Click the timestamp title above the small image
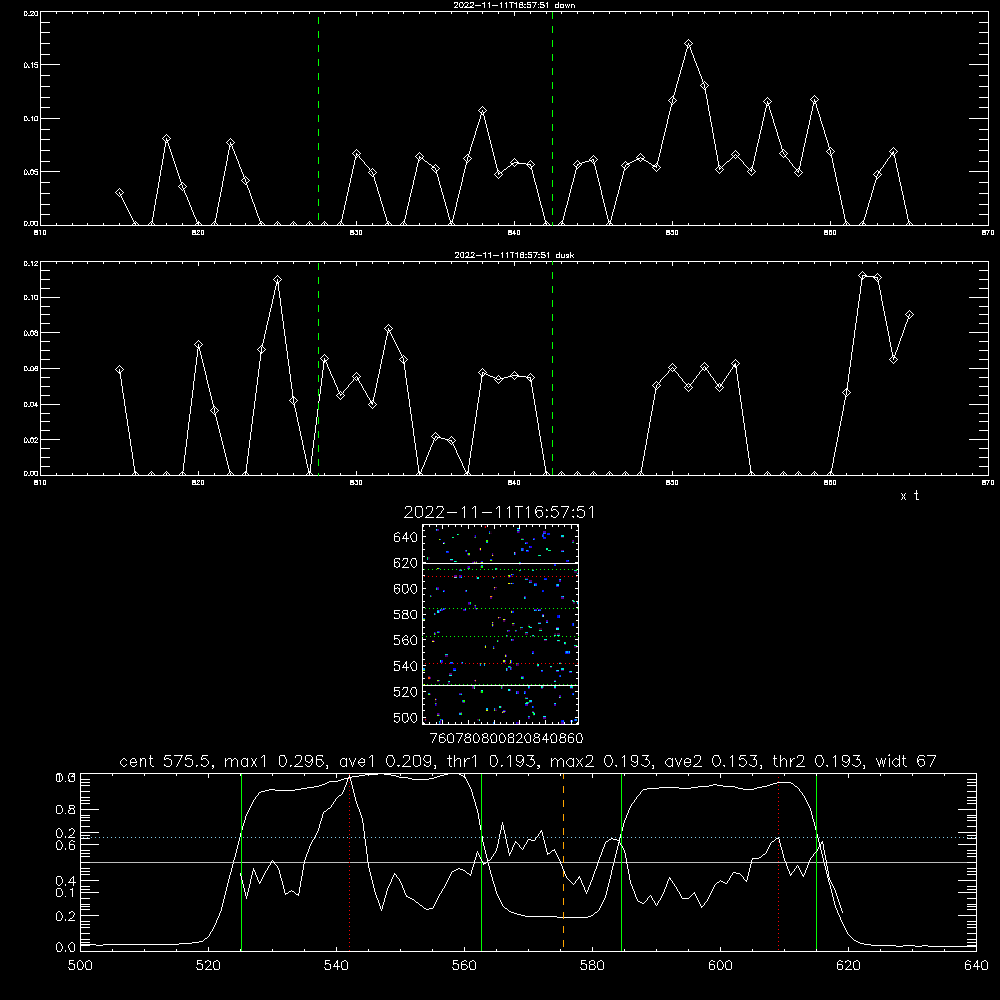This screenshot has height=1000, width=1000. click(499, 512)
